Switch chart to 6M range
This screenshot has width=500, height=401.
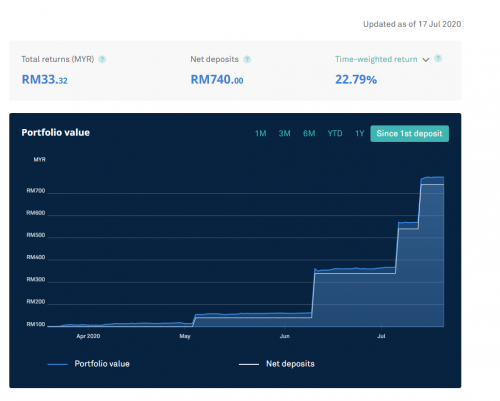(309, 134)
